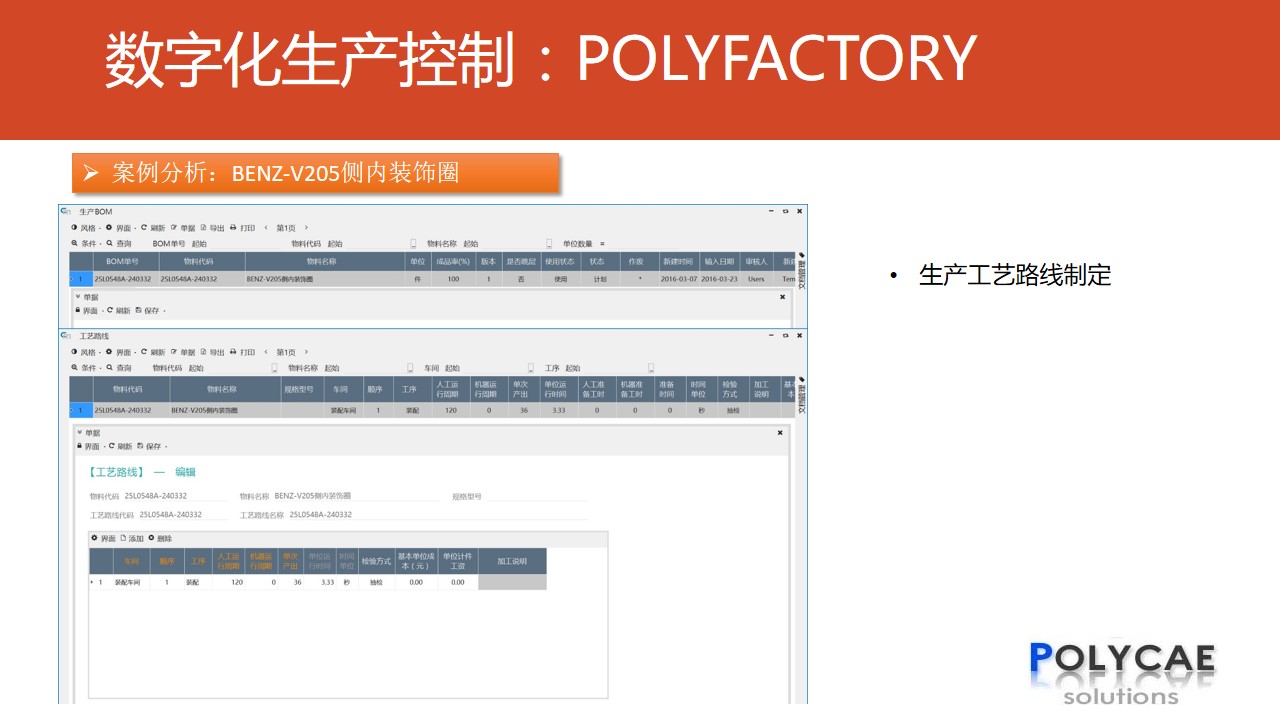The image size is (1280, 720).
Task: Open 起始 operator beside BOM单号 filter
Action: coord(199,243)
